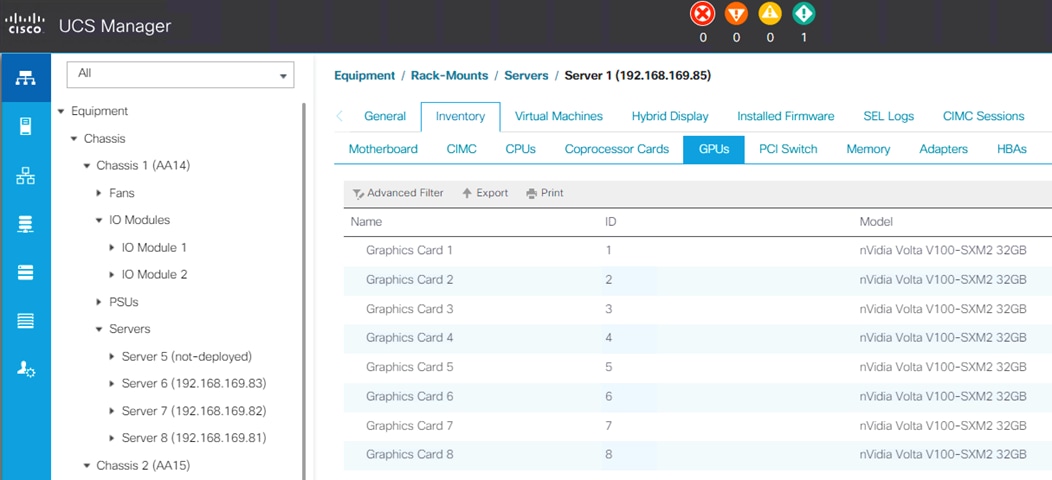Select the Graphics Card 7 row
The width and height of the screenshot is (1052, 480).
pos(698,426)
